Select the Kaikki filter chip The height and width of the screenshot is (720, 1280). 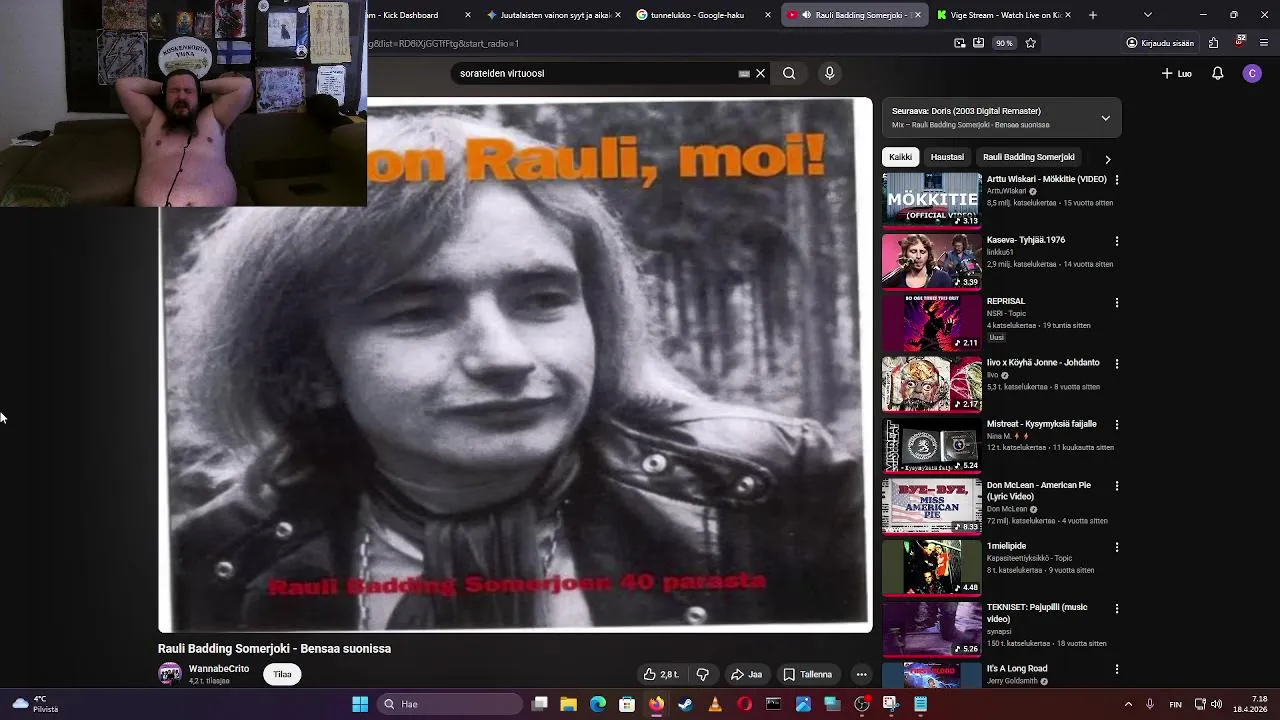[x=900, y=157]
